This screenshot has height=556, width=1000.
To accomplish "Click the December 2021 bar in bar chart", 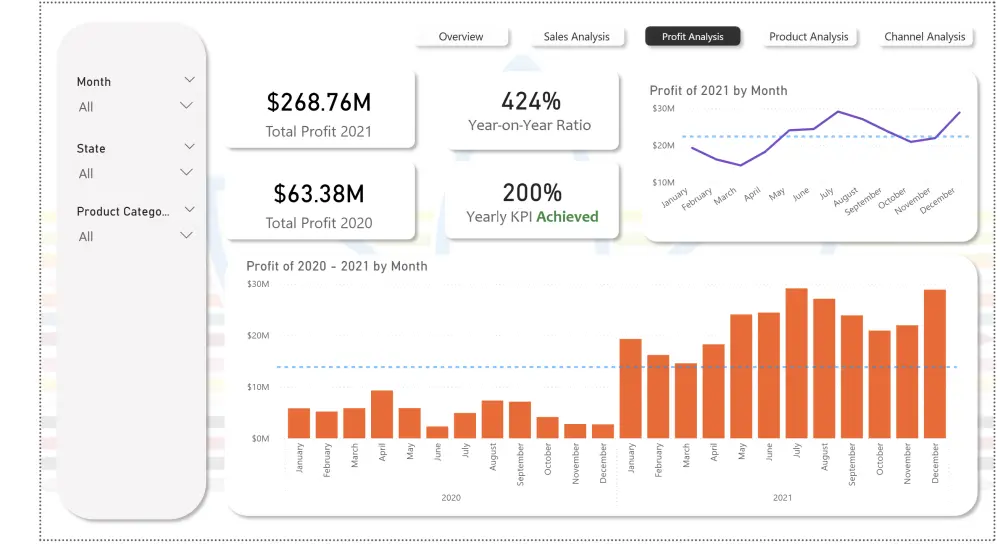I will click(x=935, y=364).
